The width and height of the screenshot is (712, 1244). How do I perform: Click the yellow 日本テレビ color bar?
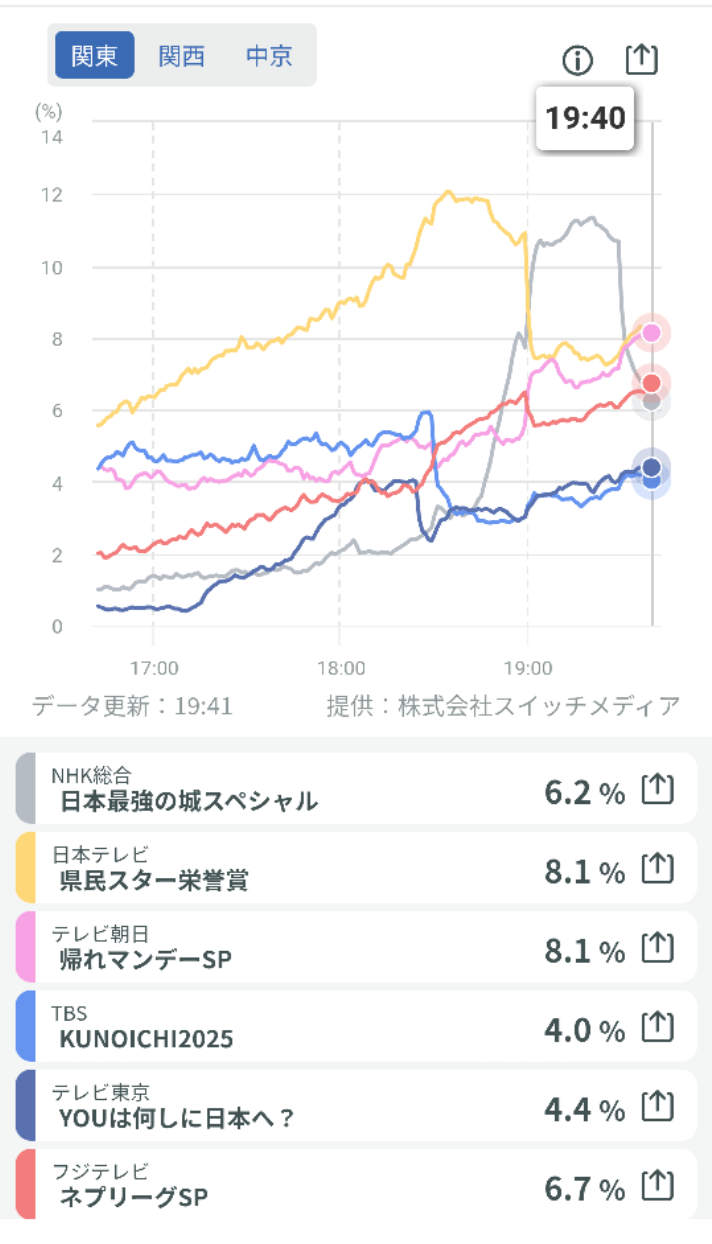pos(26,869)
